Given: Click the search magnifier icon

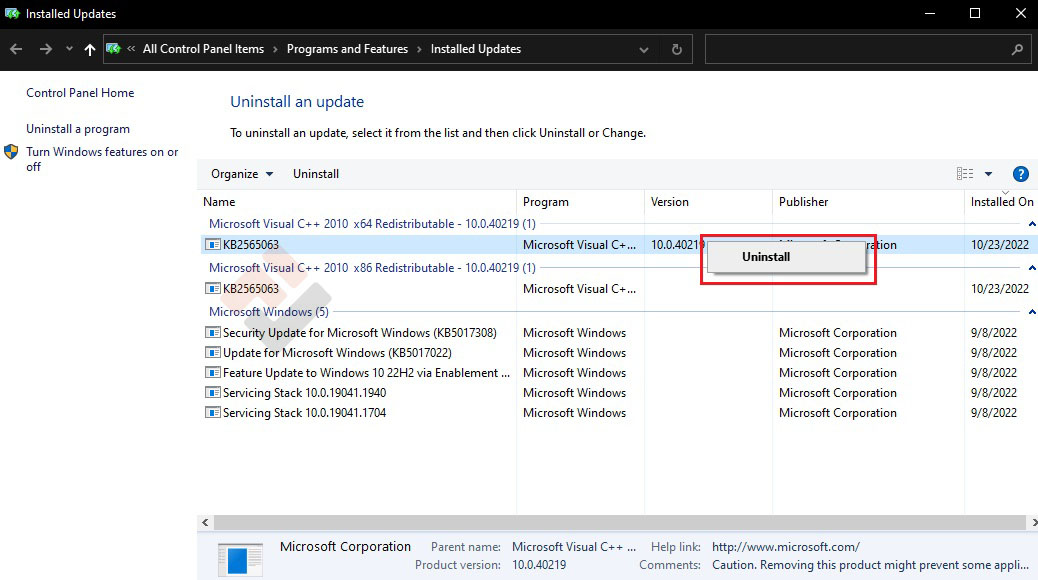Looking at the screenshot, I should pyautogui.click(x=1018, y=49).
